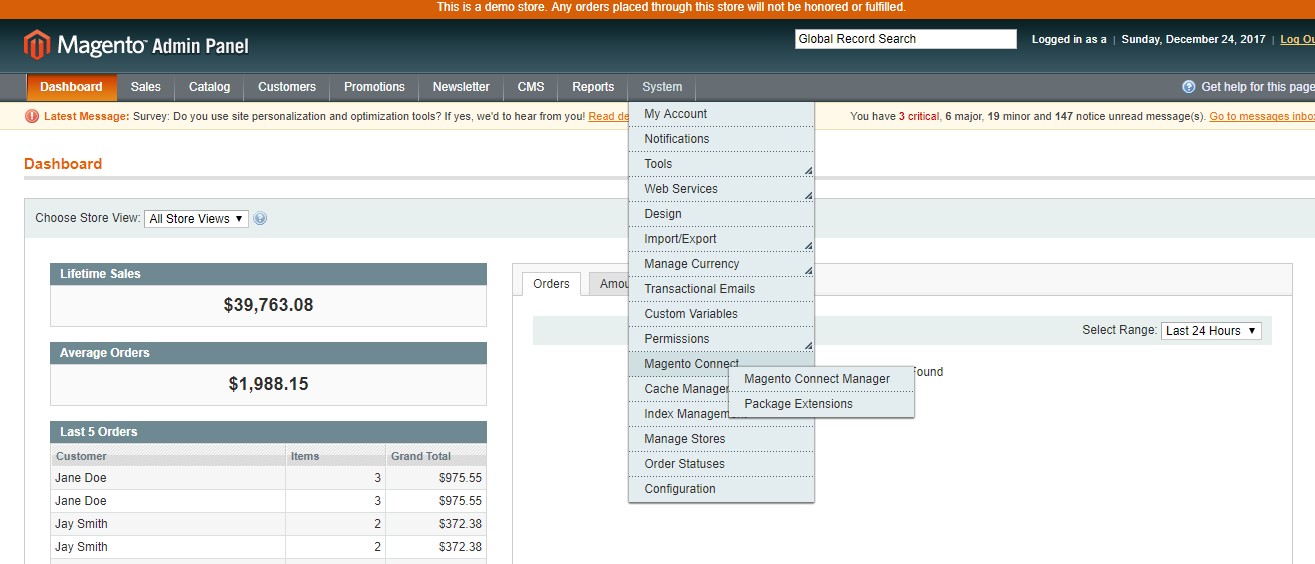Click the Magento logo icon
The width and height of the screenshot is (1315, 564).
pyautogui.click(x=37, y=45)
